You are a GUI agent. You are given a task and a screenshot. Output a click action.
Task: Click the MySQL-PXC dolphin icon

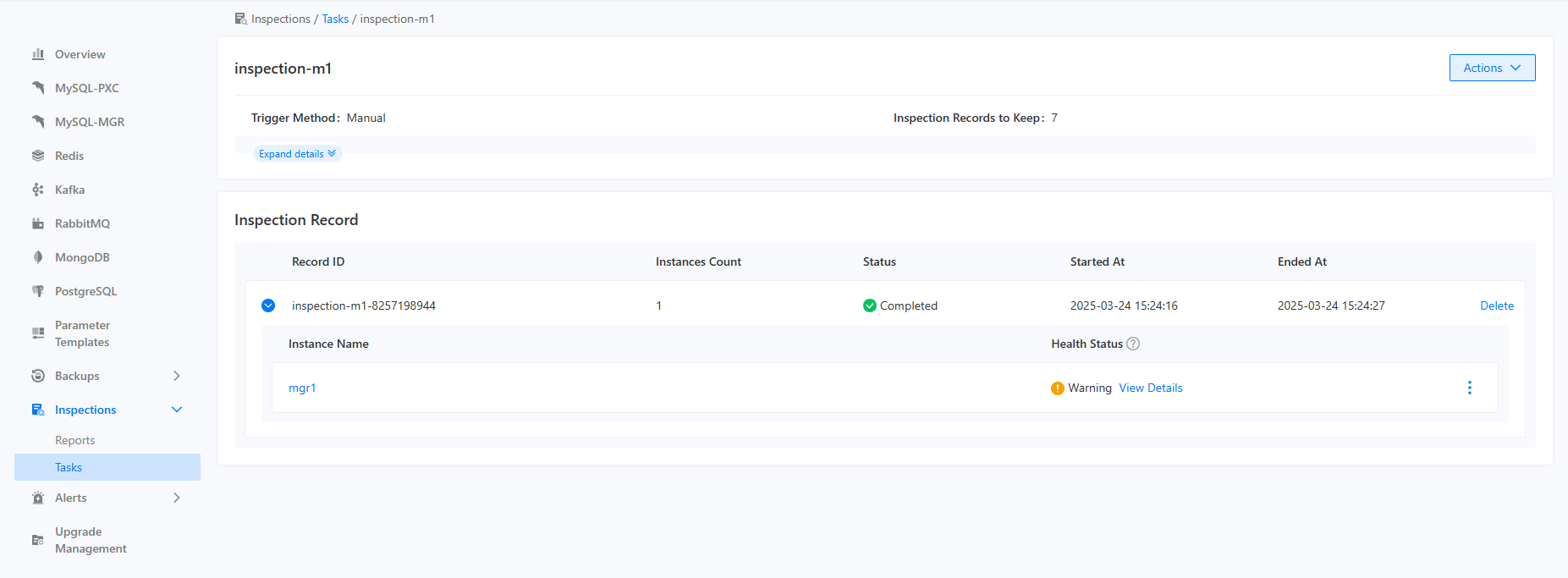tap(38, 88)
